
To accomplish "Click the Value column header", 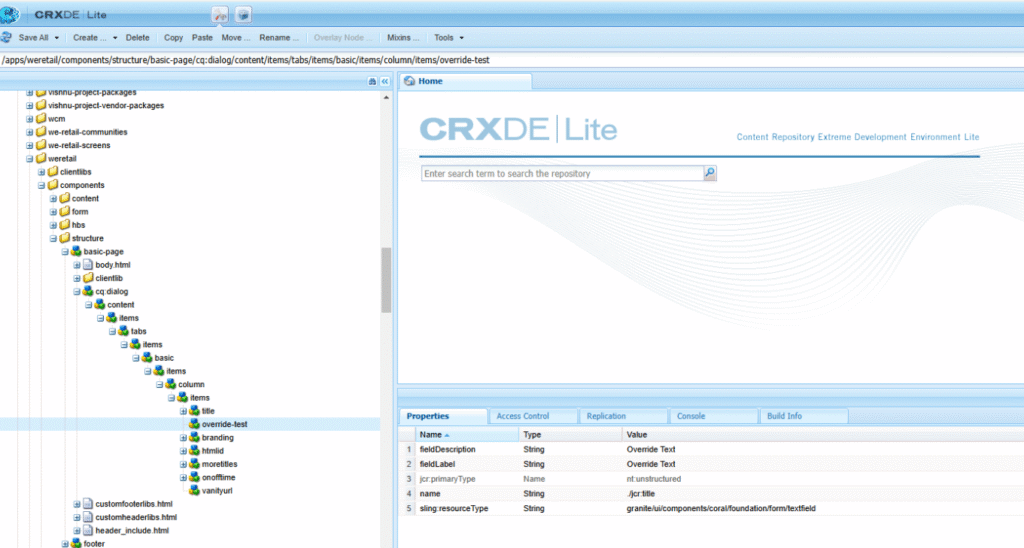I will (823, 434).
